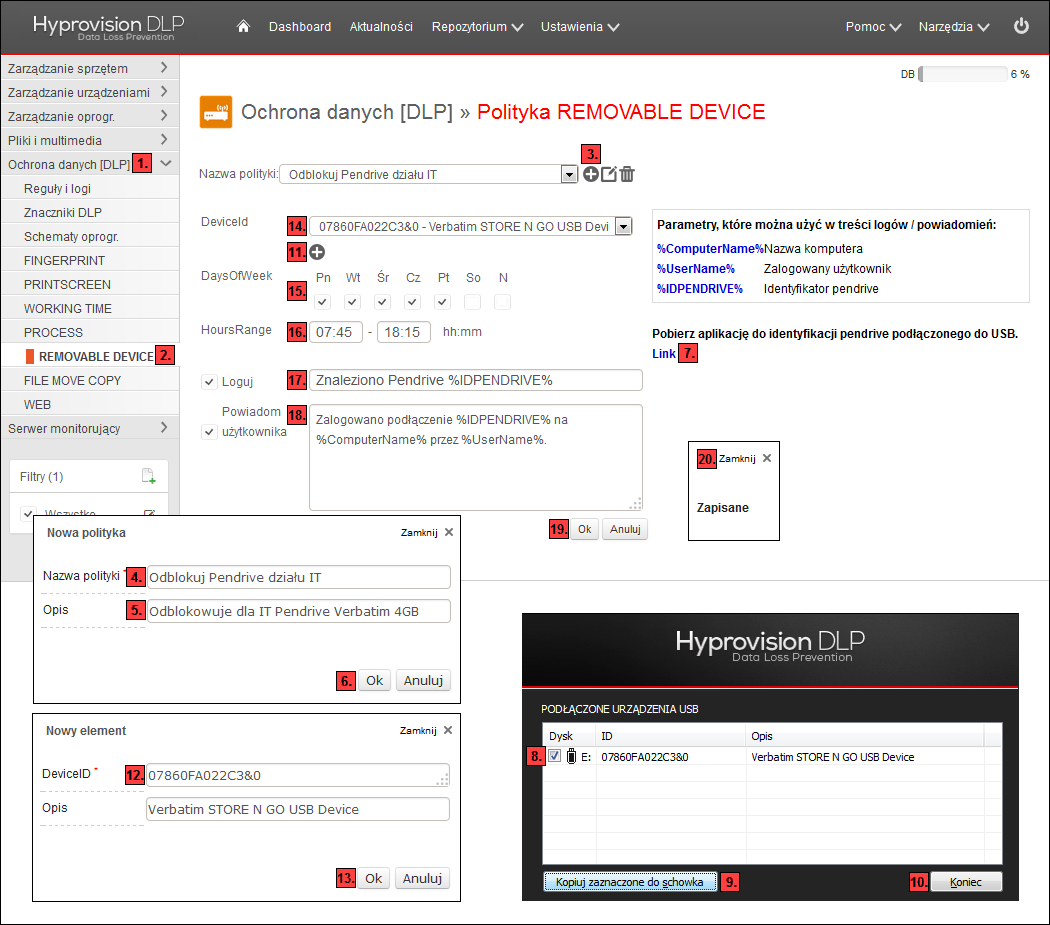Expand Zarządzanie sprzętem section
Image resolution: width=1050 pixels, height=925 pixels.
click(90, 68)
